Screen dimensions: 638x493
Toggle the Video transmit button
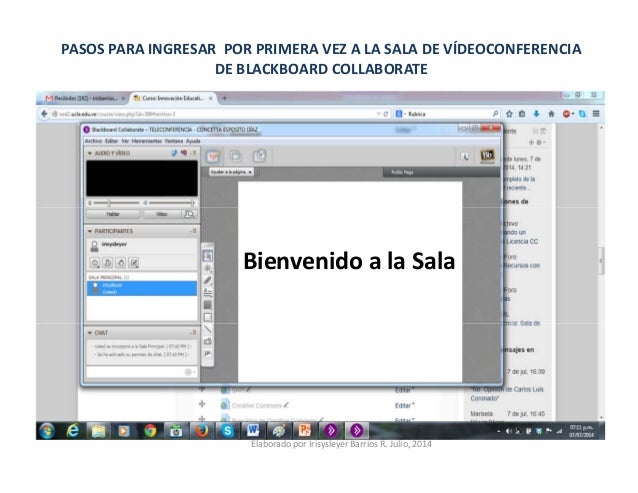[x=162, y=214]
